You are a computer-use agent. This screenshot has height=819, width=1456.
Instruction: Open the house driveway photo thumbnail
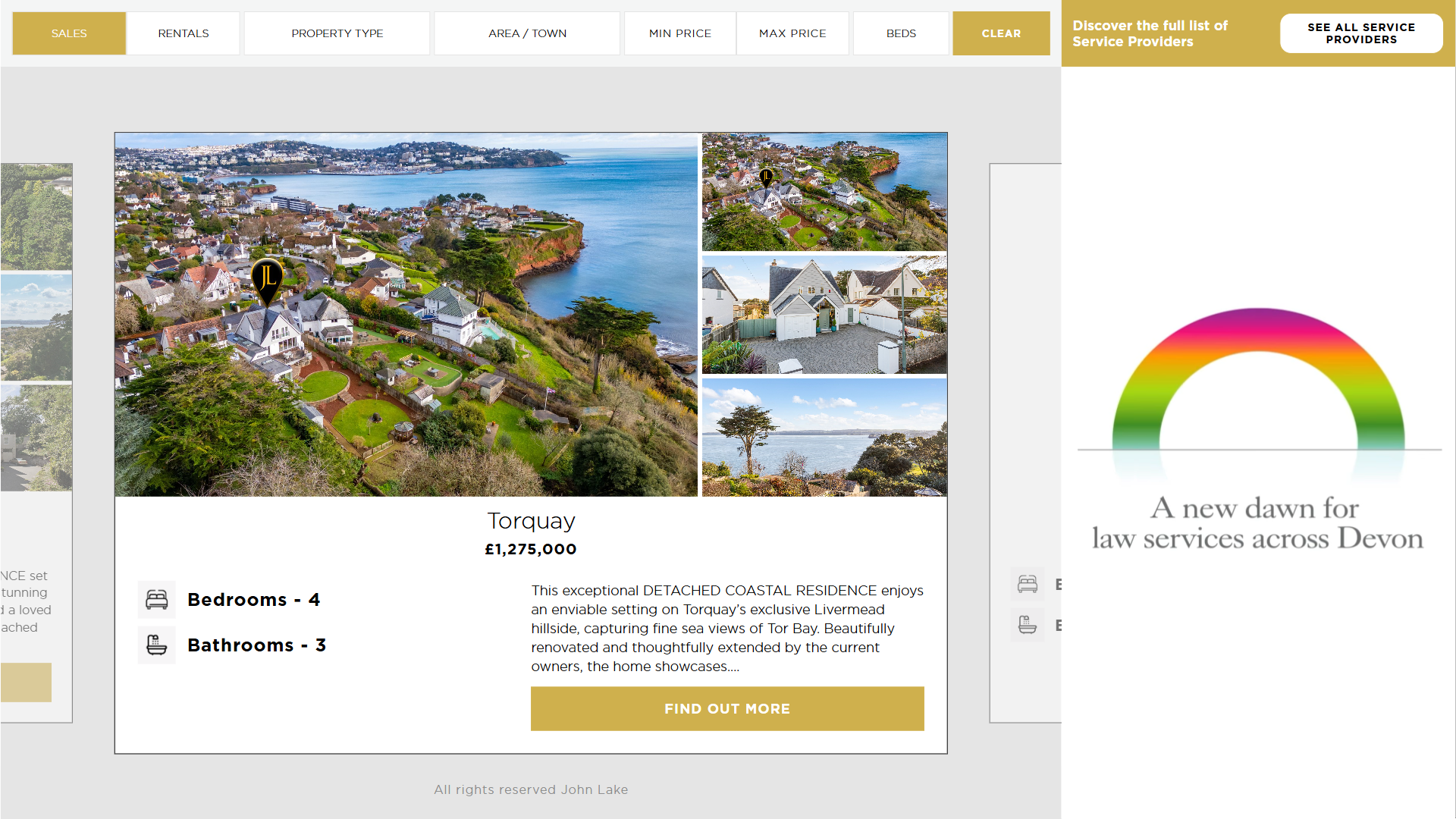824,315
